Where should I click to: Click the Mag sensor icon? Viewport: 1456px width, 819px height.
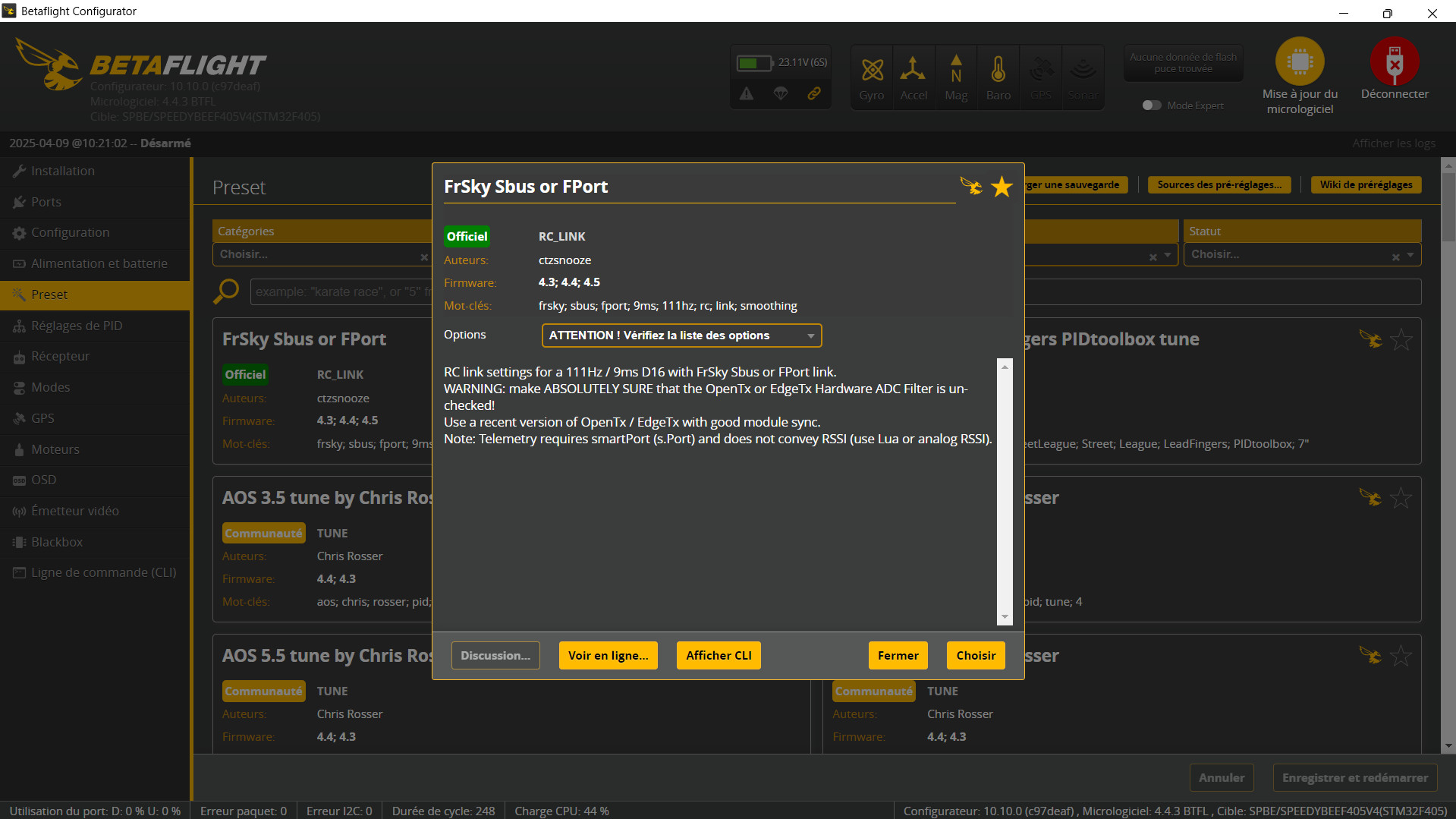[x=956, y=71]
